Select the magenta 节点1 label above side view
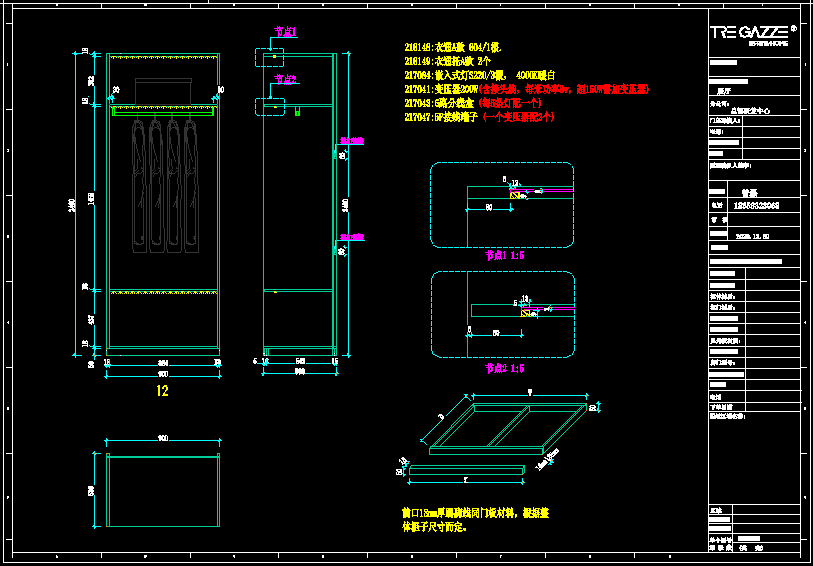813x566 pixels. [x=285, y=33]
